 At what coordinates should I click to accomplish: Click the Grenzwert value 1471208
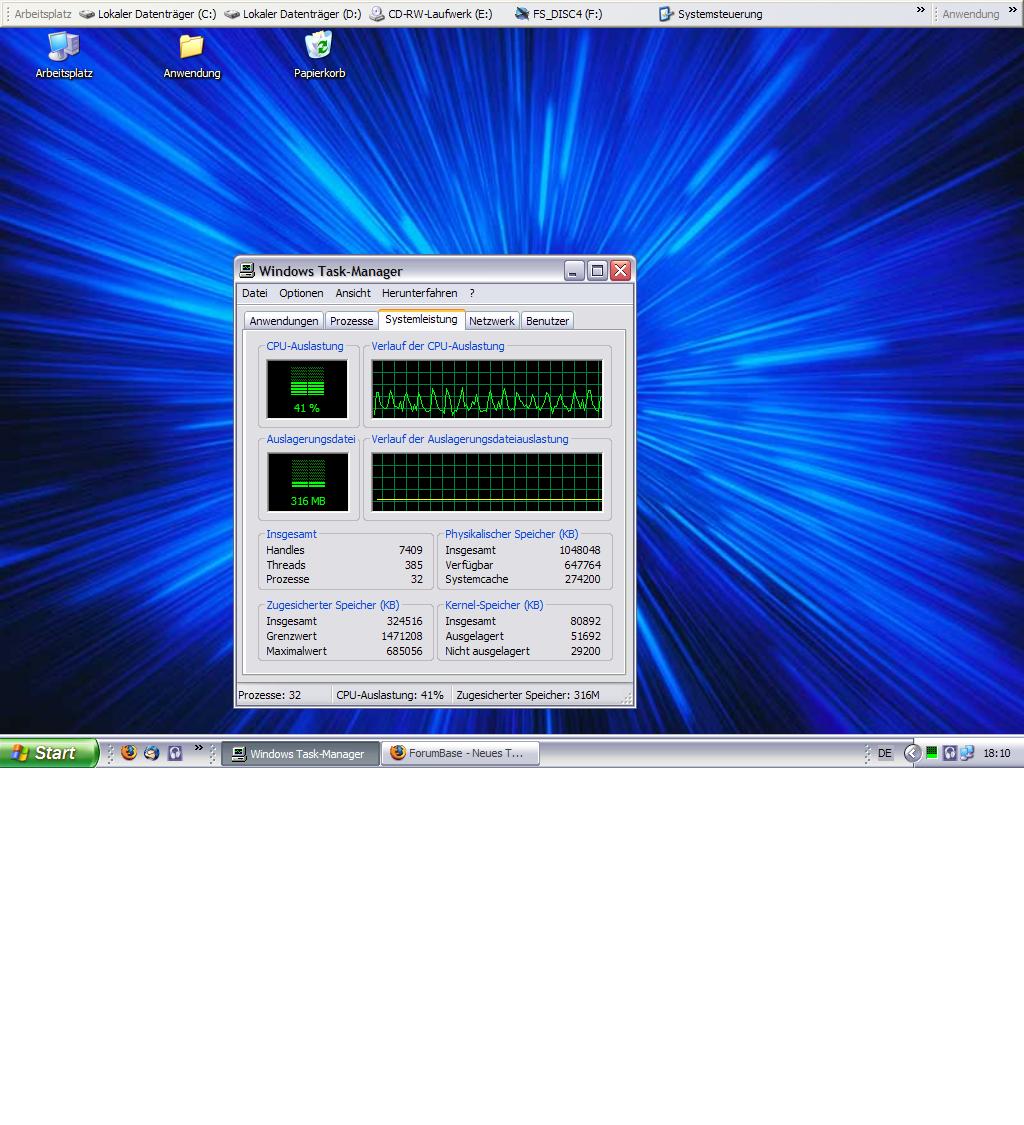pyautogui.click(x=402, y=636)
